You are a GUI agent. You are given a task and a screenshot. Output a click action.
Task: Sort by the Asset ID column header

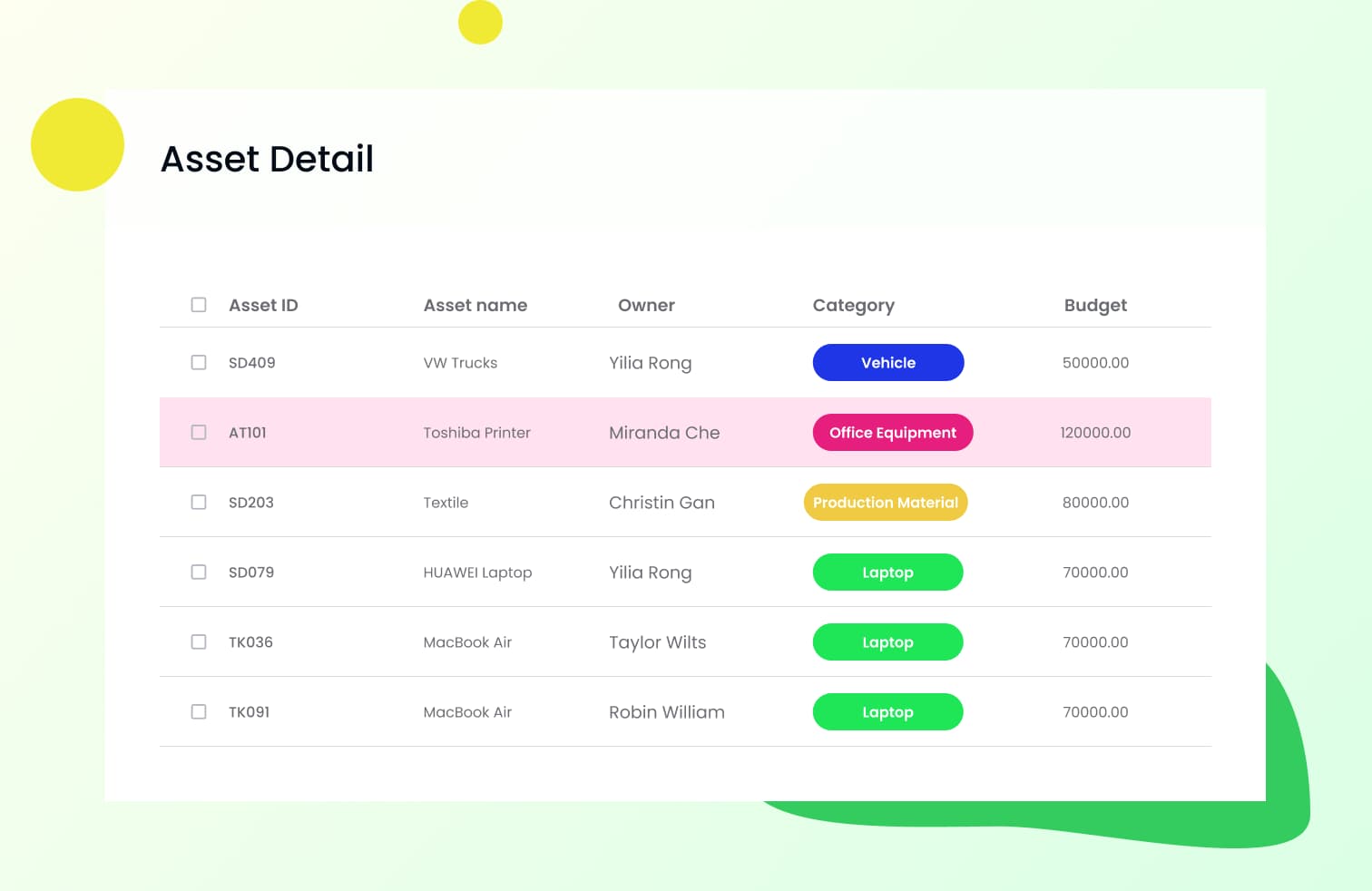coord(263,305)
